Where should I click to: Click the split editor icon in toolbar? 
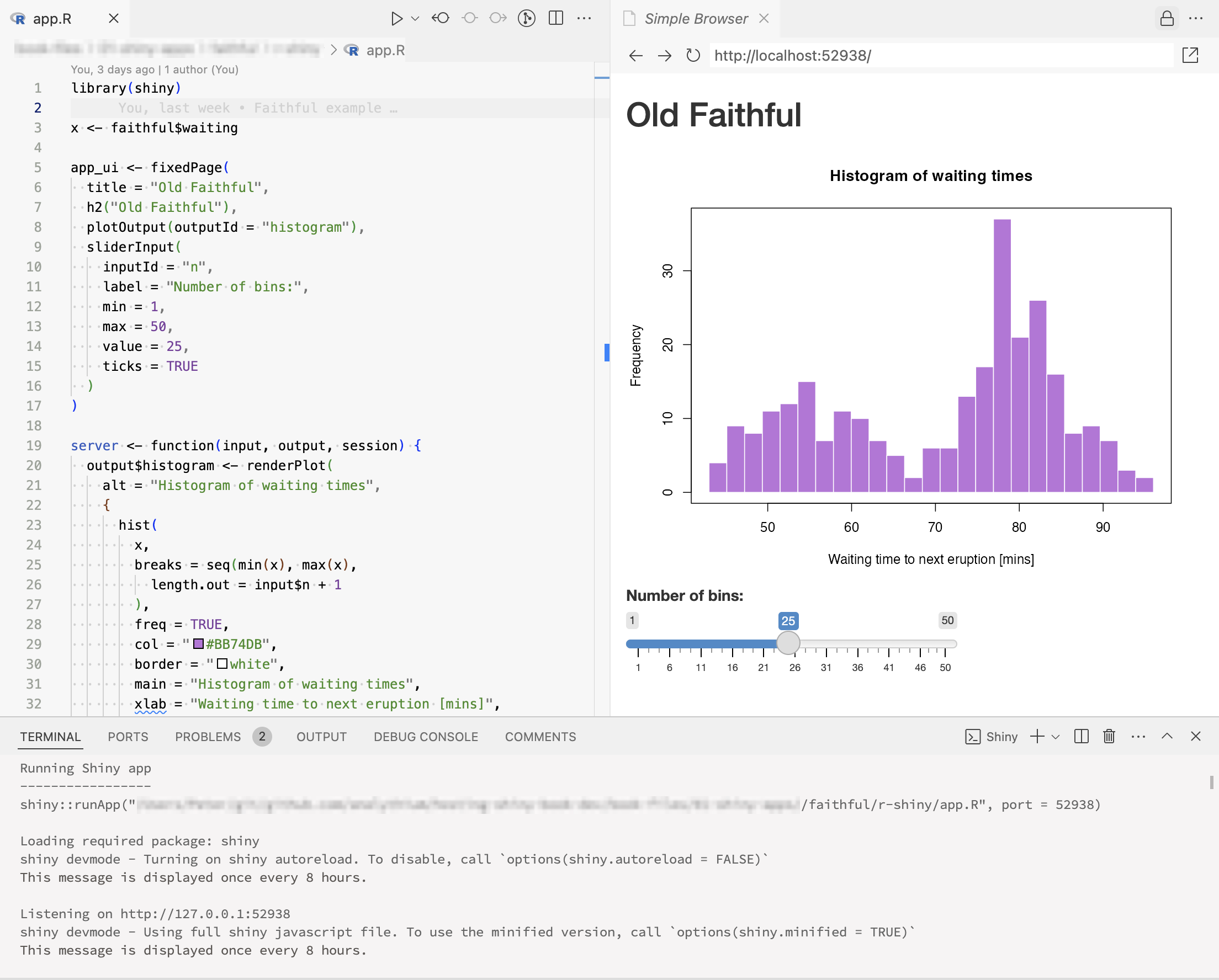(557, 18)
